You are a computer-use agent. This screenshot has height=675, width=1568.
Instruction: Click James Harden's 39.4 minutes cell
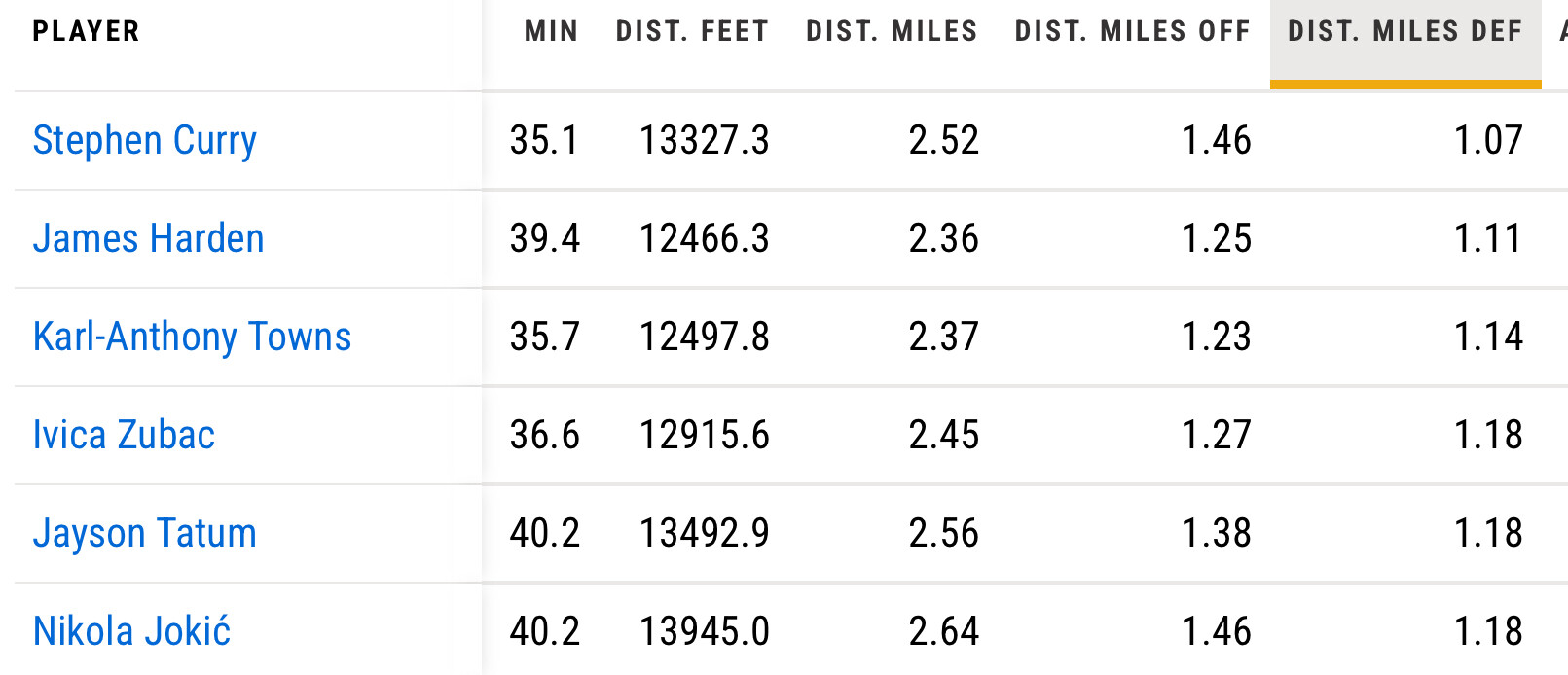click(544, 239)
